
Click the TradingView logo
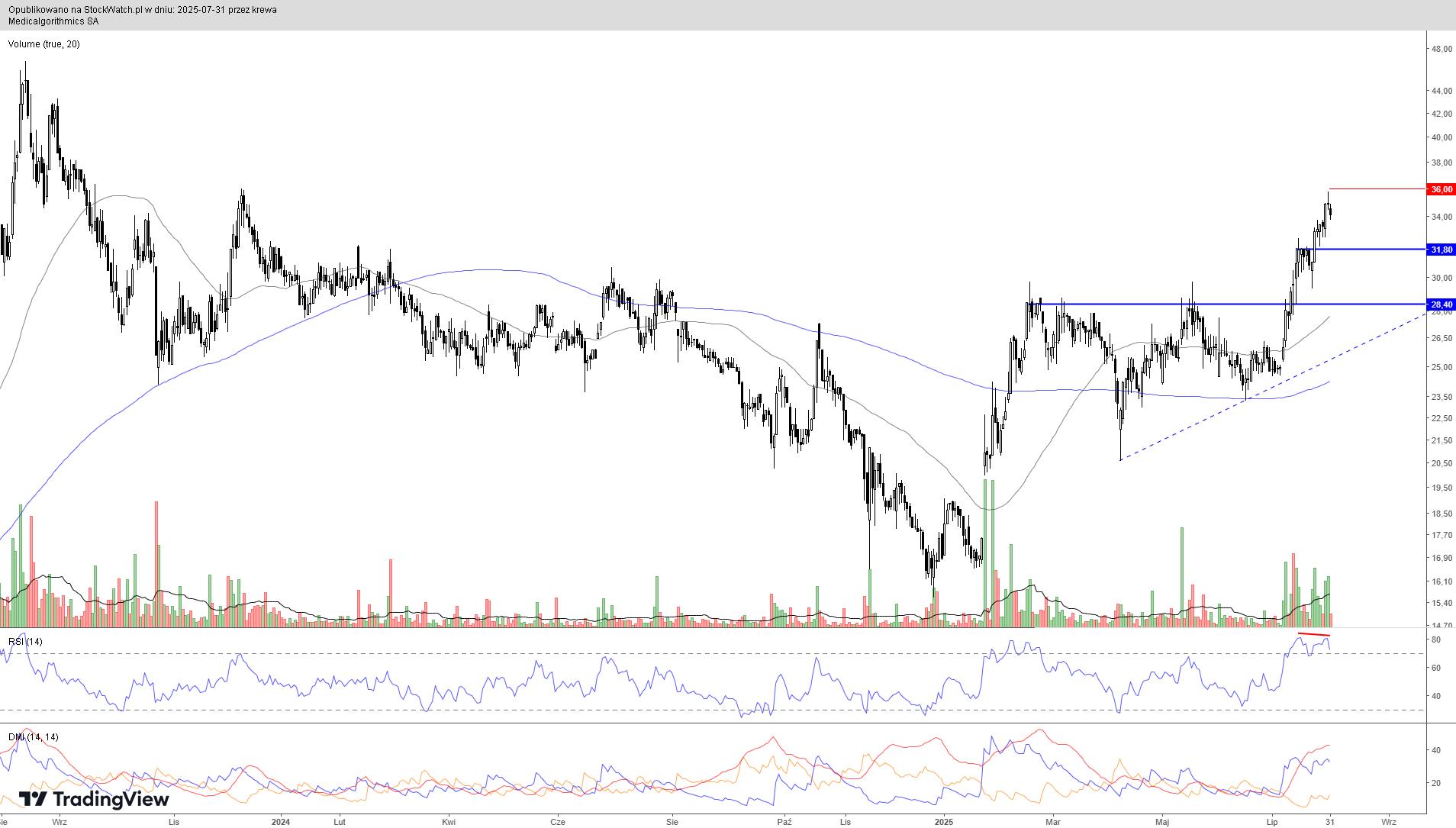[94, 799]
